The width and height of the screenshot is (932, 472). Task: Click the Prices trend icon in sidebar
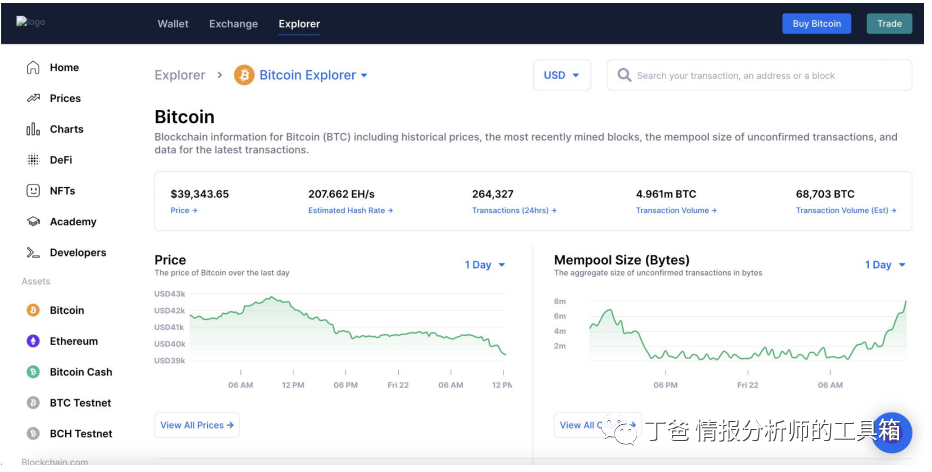click(x=33, y=98)
